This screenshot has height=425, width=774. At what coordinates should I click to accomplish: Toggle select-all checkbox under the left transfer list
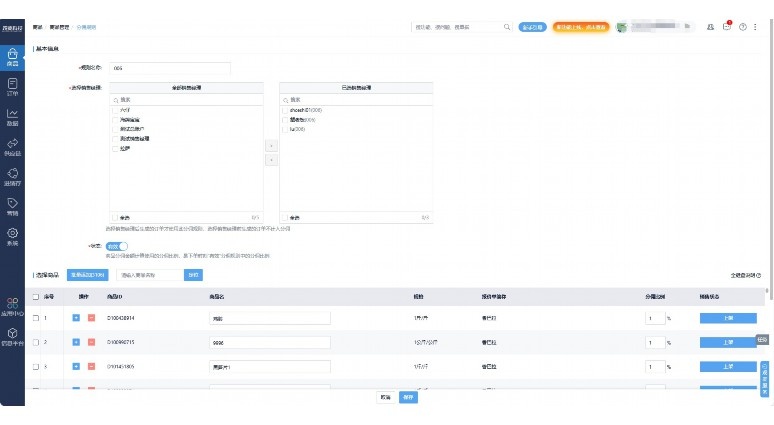[115, 217]
